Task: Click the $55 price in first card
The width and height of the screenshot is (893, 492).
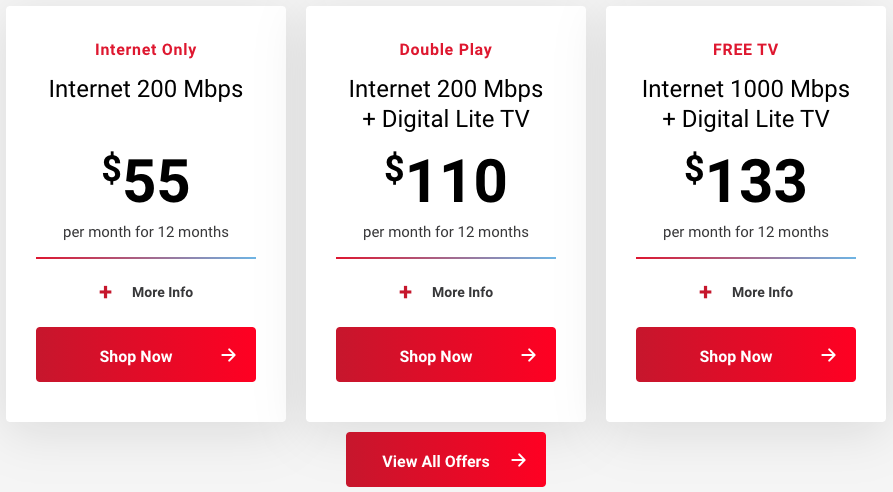Action: (146, 179)
